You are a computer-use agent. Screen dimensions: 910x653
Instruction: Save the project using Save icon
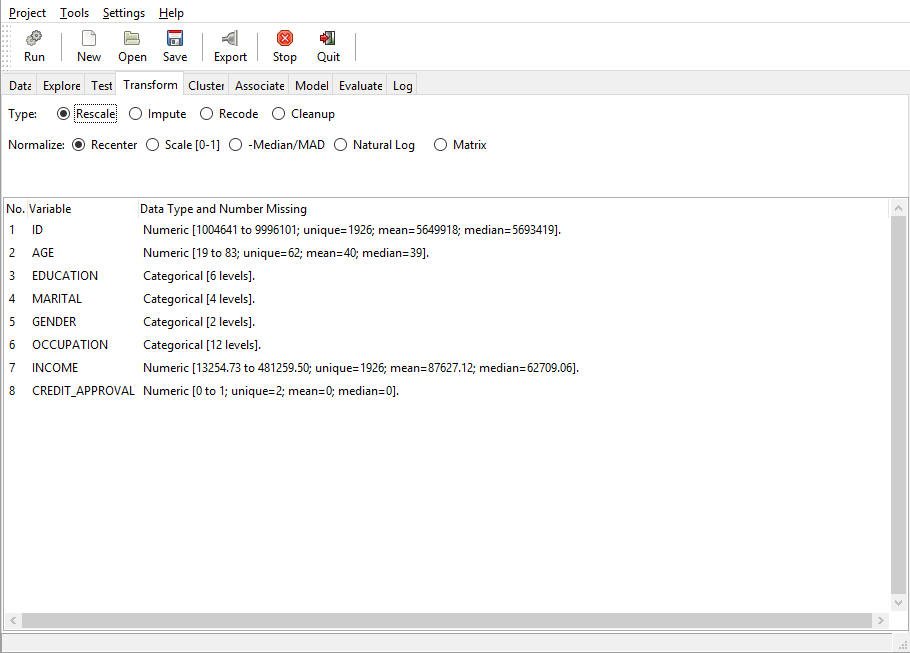coord(175,38)
